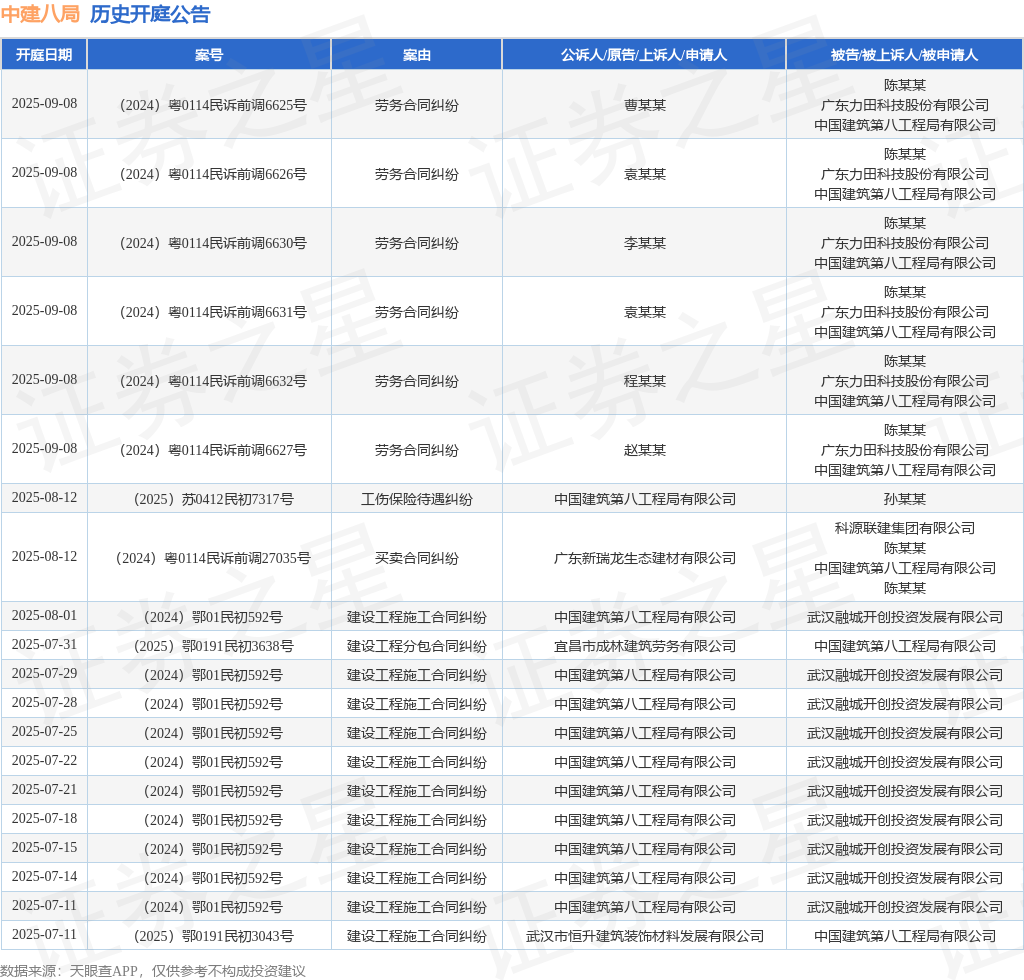Click the hearing date 2025-07-25
This screenshot has width=1024, height=980.
44,732
